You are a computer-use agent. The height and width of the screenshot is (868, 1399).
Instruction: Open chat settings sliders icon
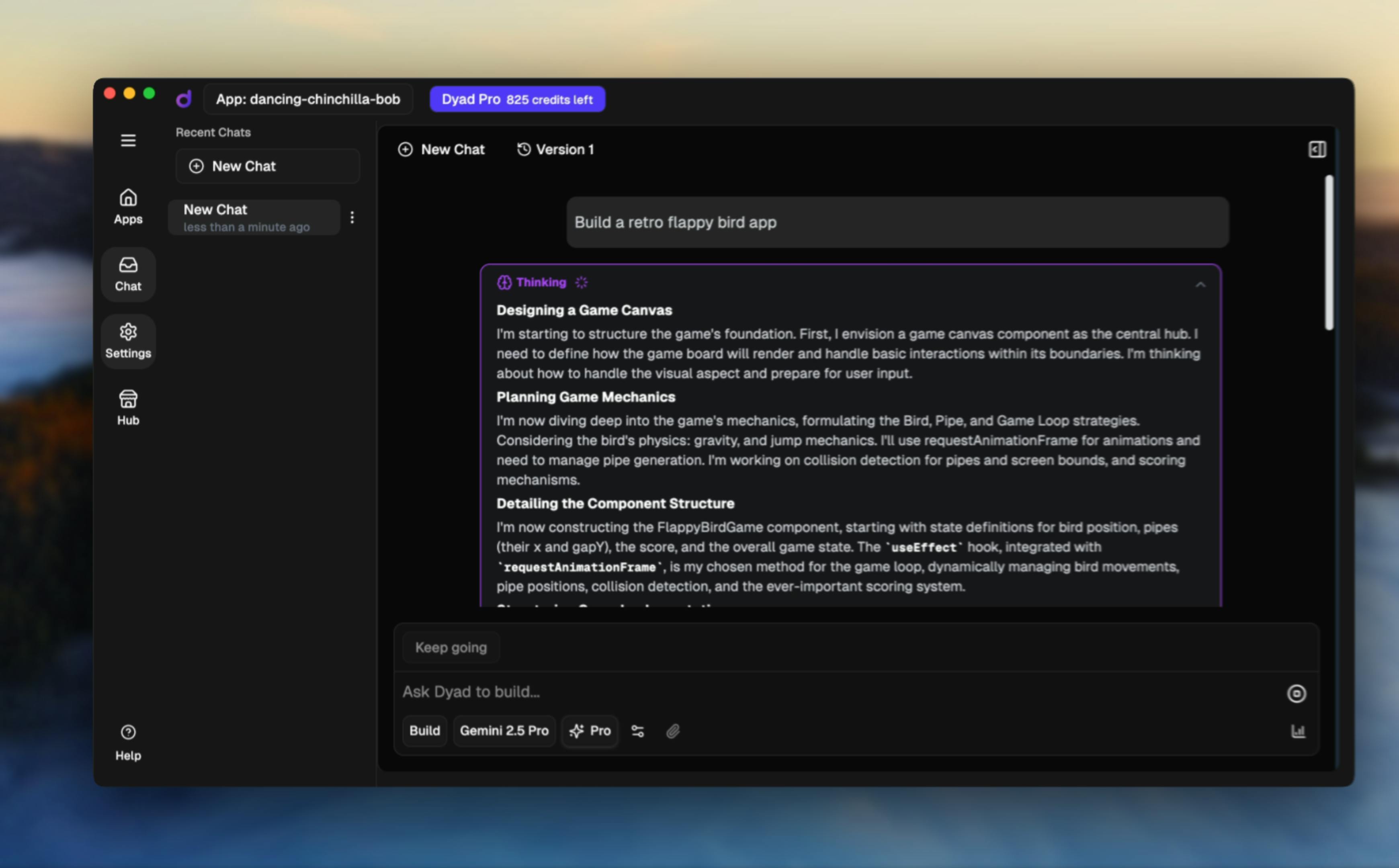point(637,731)
